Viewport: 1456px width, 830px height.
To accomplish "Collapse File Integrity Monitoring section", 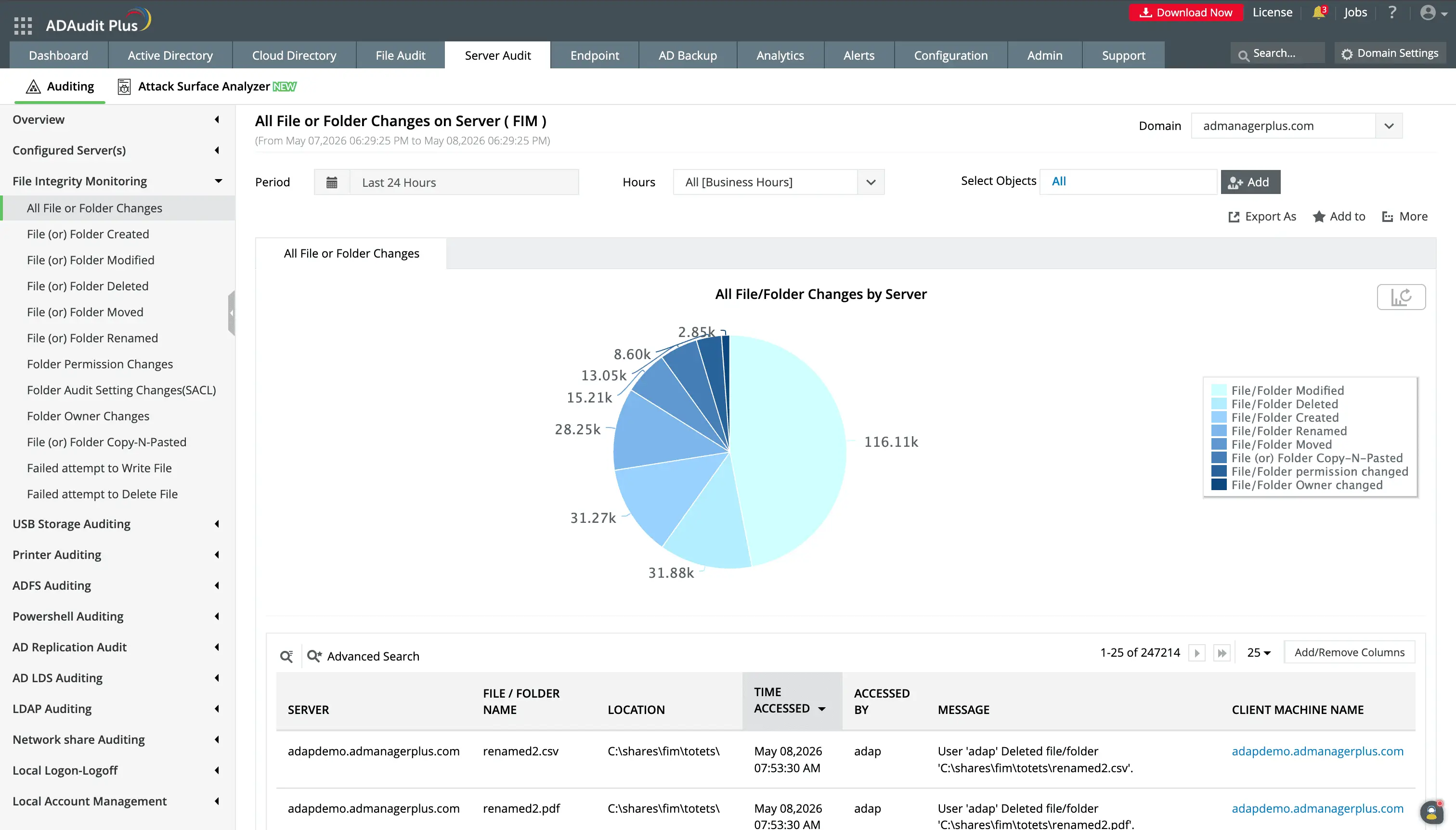I will (x=117, y=182).
